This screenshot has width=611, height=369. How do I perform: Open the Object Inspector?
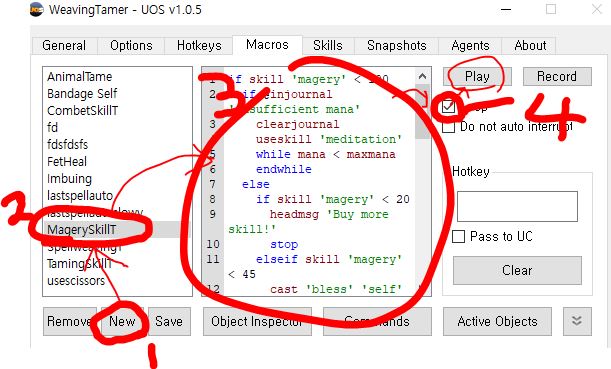point(257,321)
